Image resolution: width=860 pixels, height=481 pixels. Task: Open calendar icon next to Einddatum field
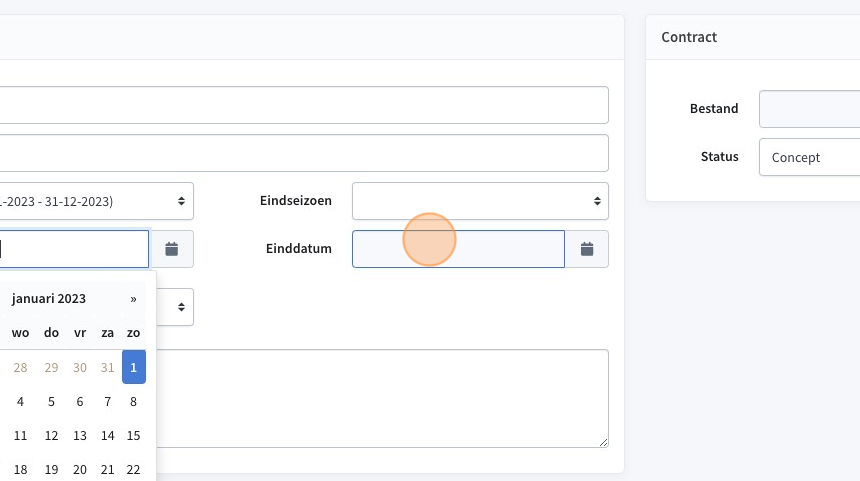[x=587, y=249]
